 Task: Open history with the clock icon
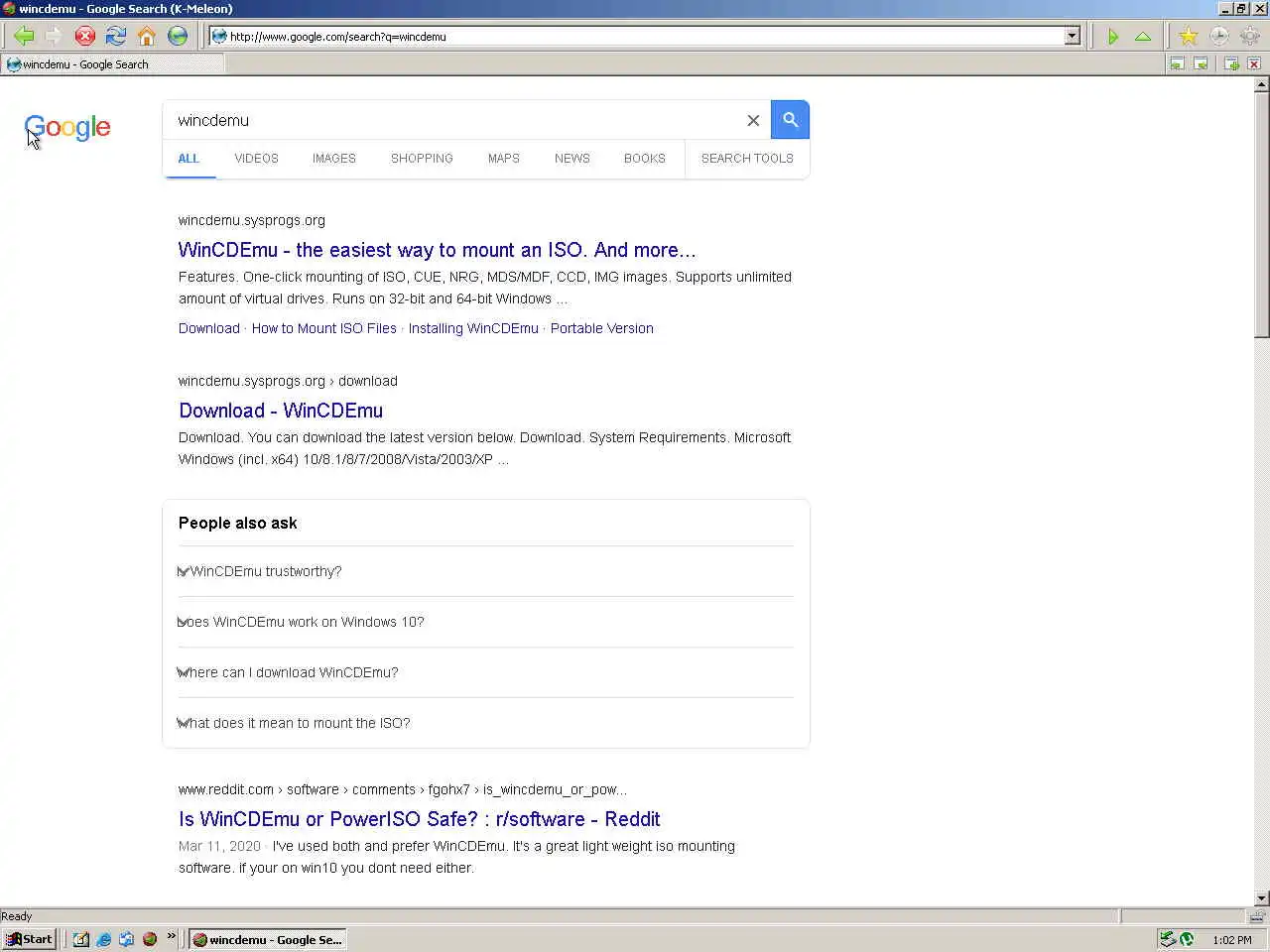pyautogui.click(x=1218, y=37)
